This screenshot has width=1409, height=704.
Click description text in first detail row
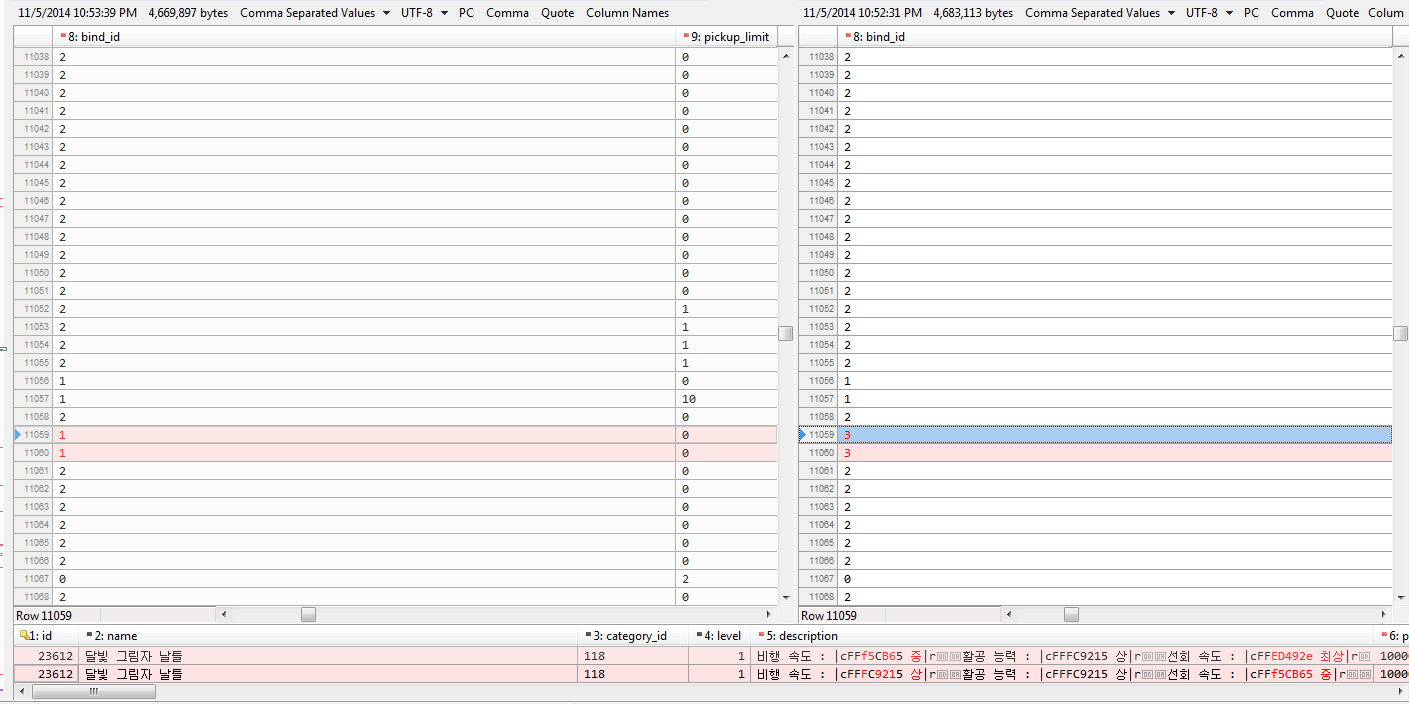(1064, 656)
